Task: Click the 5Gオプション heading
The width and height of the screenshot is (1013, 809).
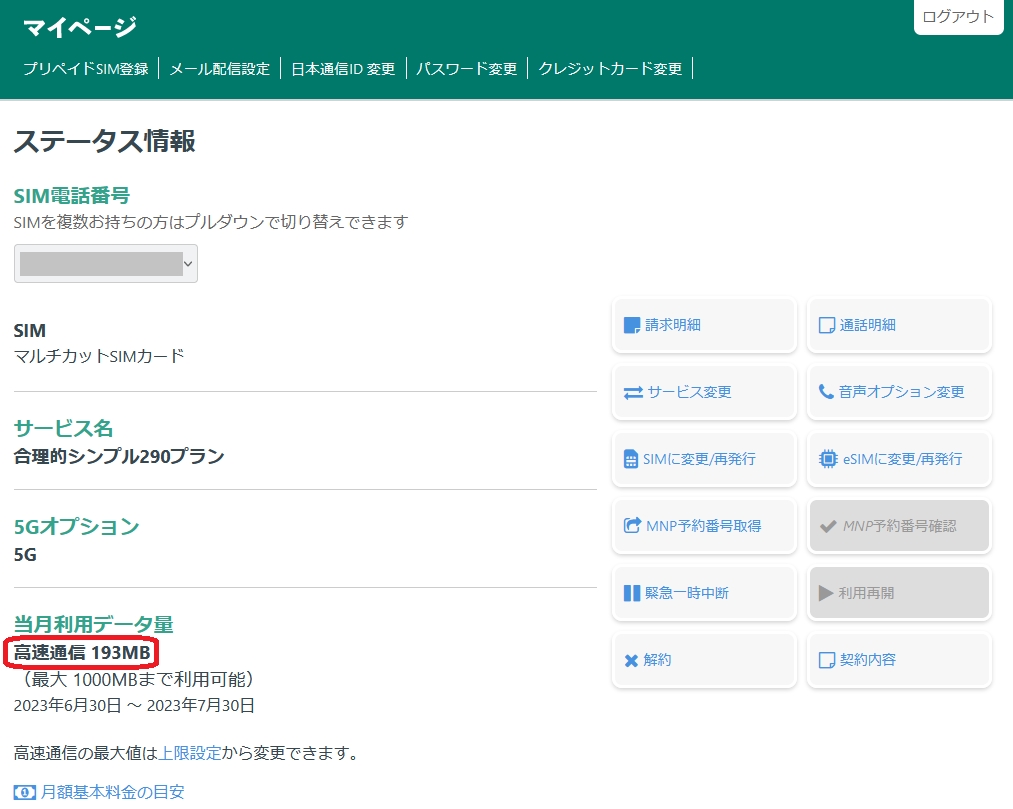Action: [x=76, y=527]
